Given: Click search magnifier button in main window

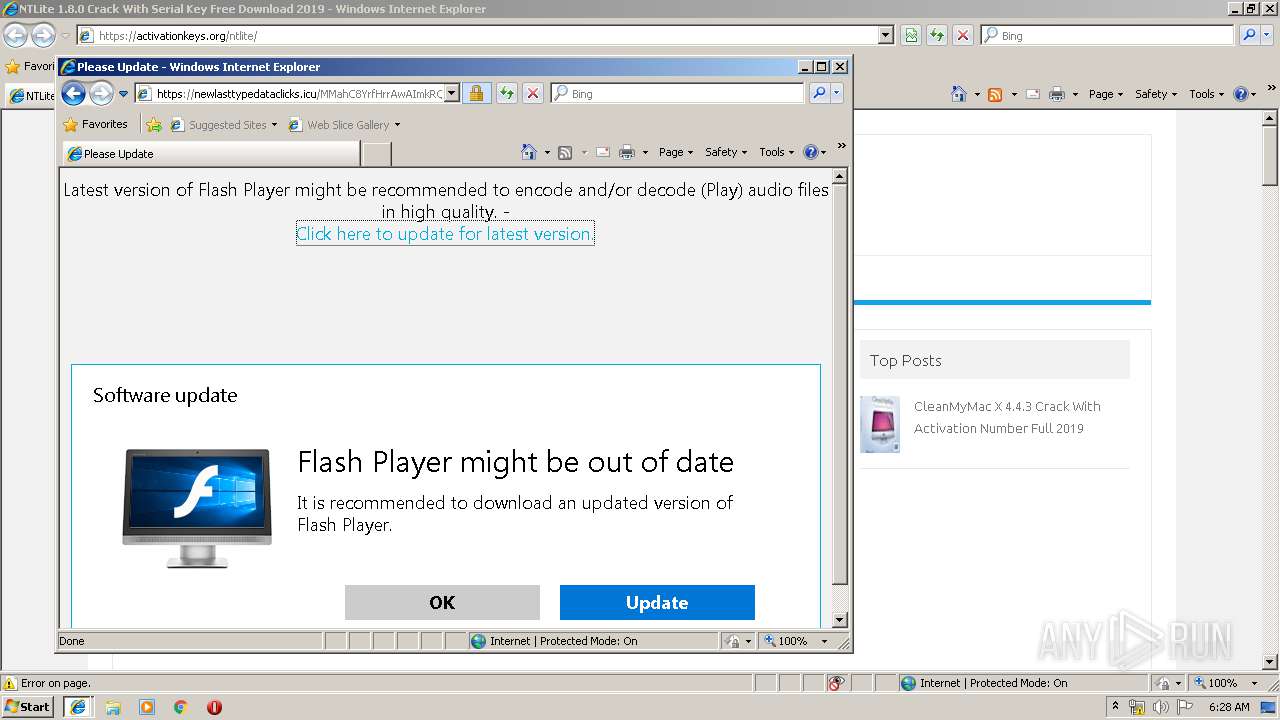Looking at the screenshot, I should click(1249, 35).
